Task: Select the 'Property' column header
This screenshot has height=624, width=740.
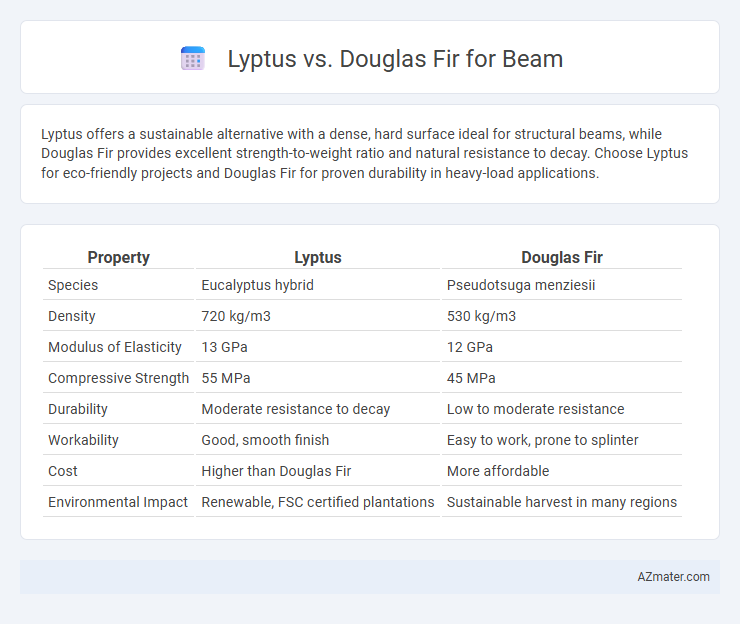Action: point(118,257)
